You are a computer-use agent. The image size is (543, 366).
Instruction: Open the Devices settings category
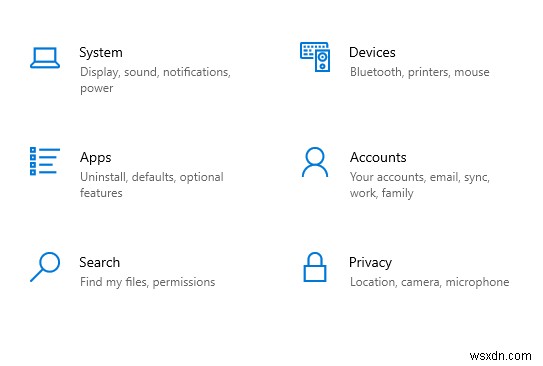(372, 53)
